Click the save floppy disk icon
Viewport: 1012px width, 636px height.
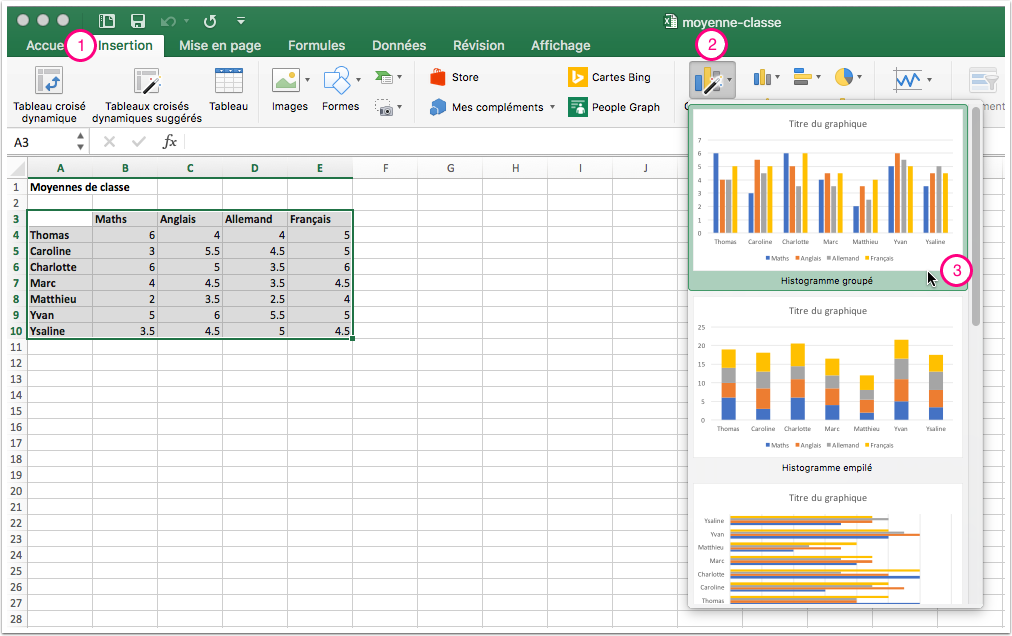137,21
